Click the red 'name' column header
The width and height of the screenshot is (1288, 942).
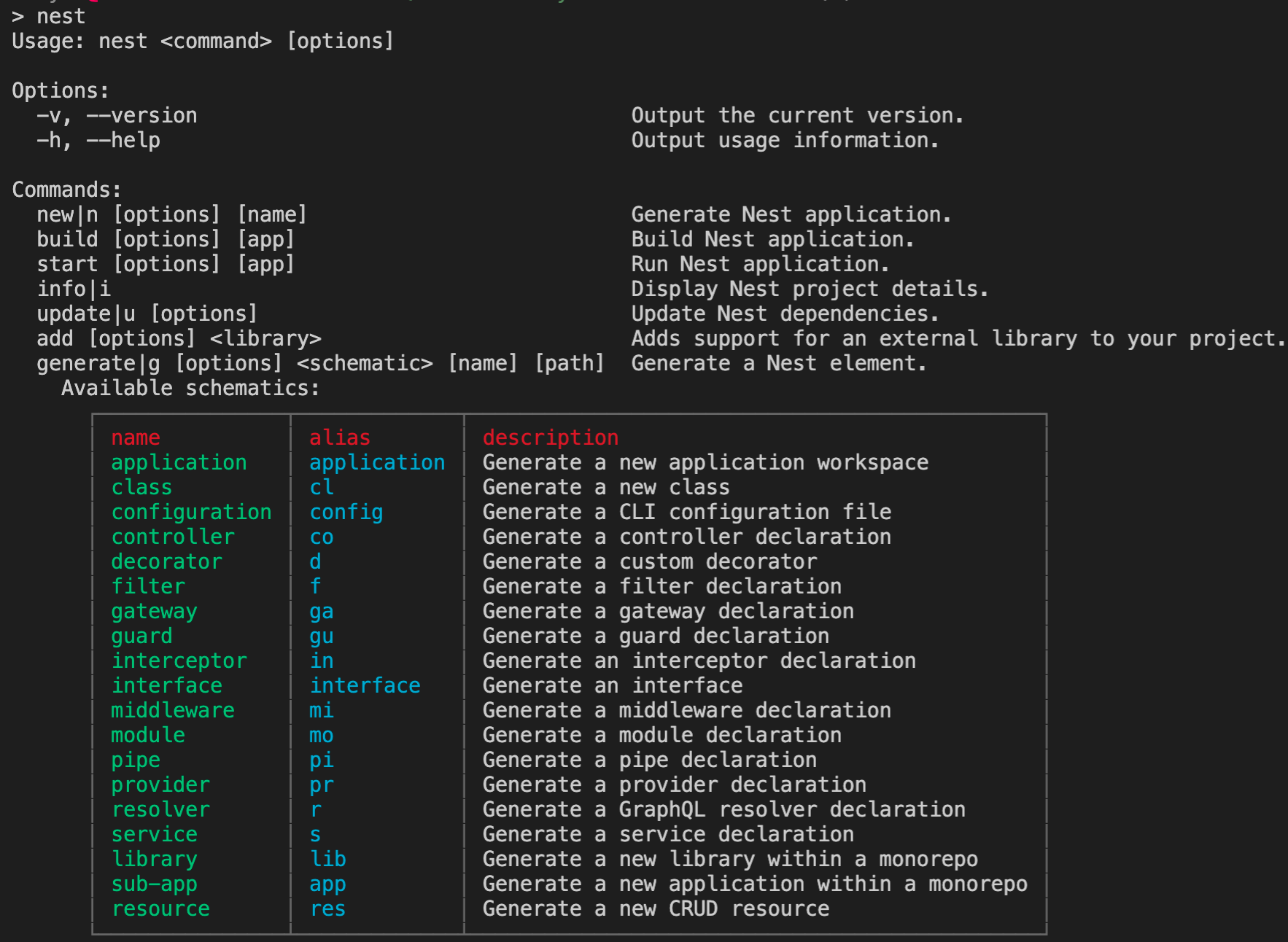click(136, 438)
